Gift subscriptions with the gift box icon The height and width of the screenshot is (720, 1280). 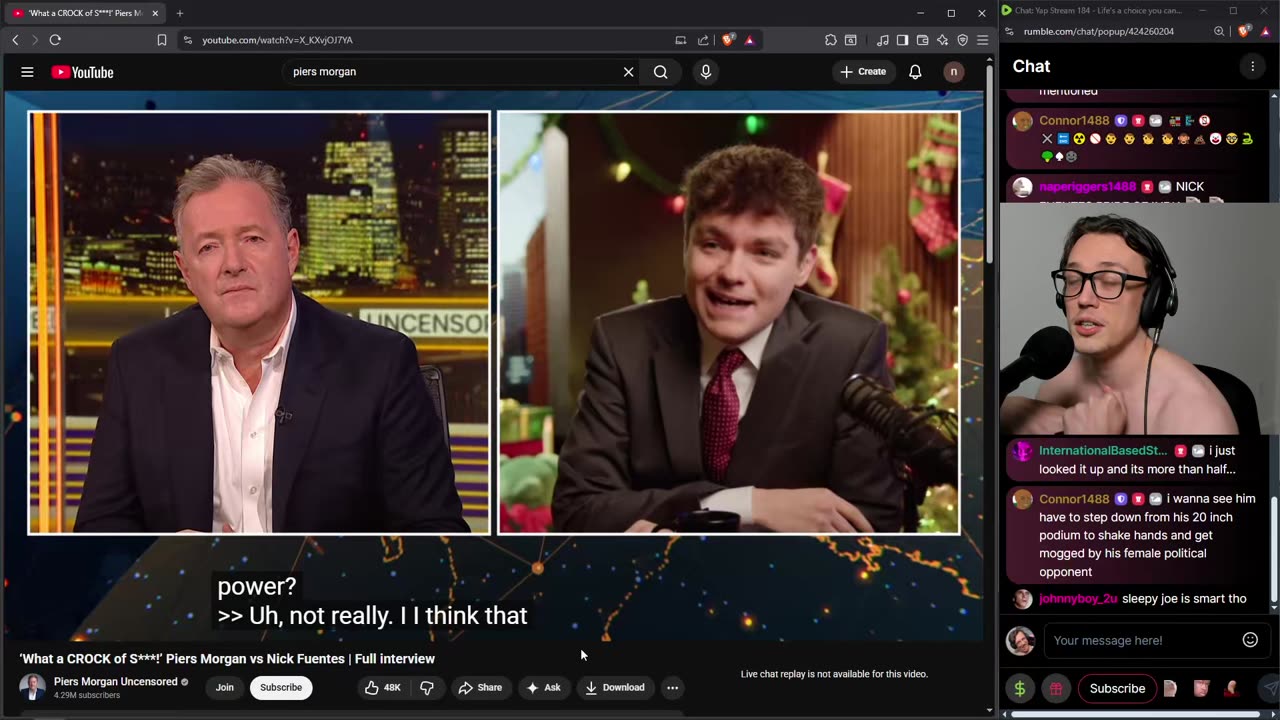coord(1055,688)
